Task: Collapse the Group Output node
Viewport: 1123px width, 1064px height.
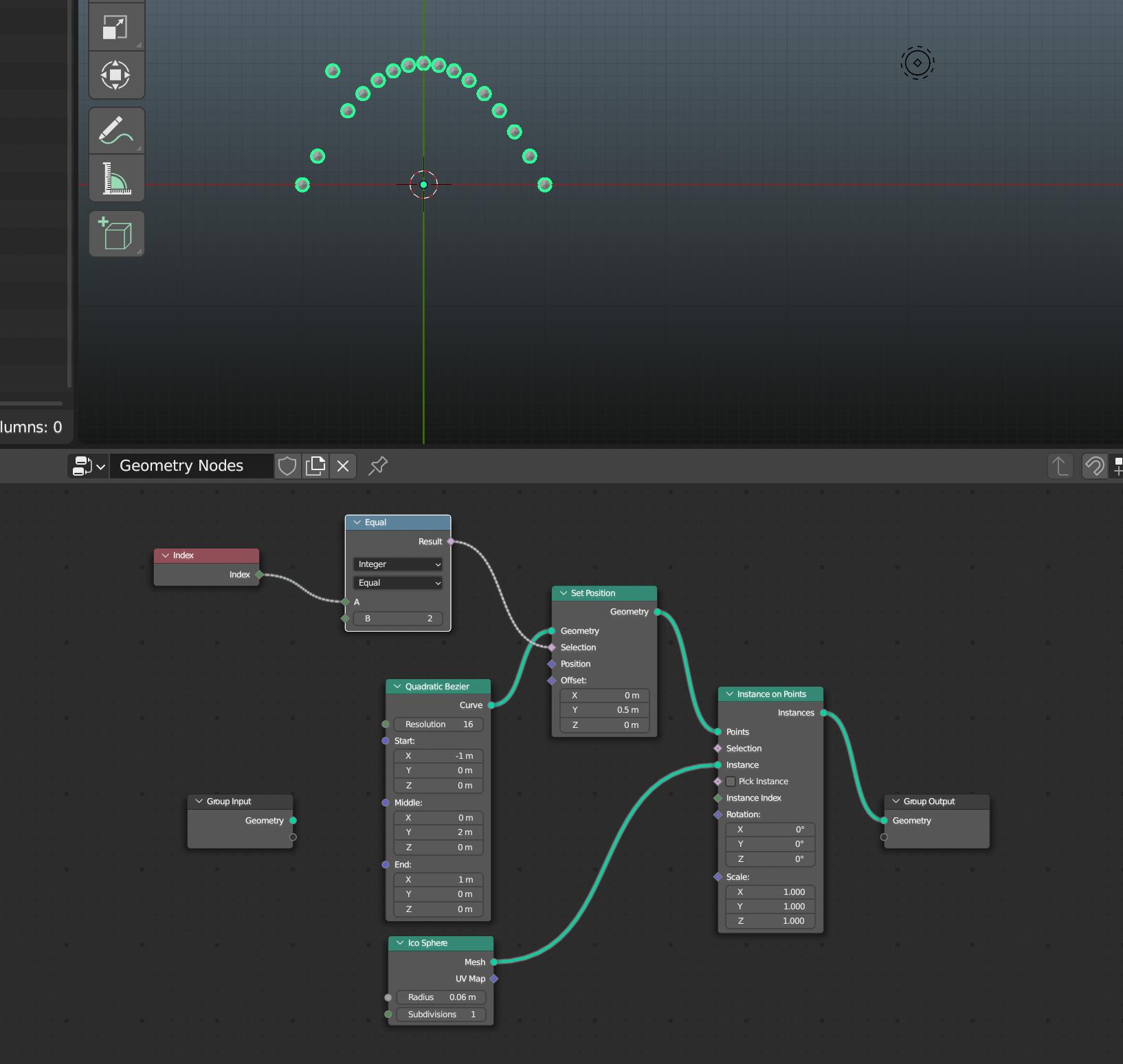Action: click(x=896, y=801)
